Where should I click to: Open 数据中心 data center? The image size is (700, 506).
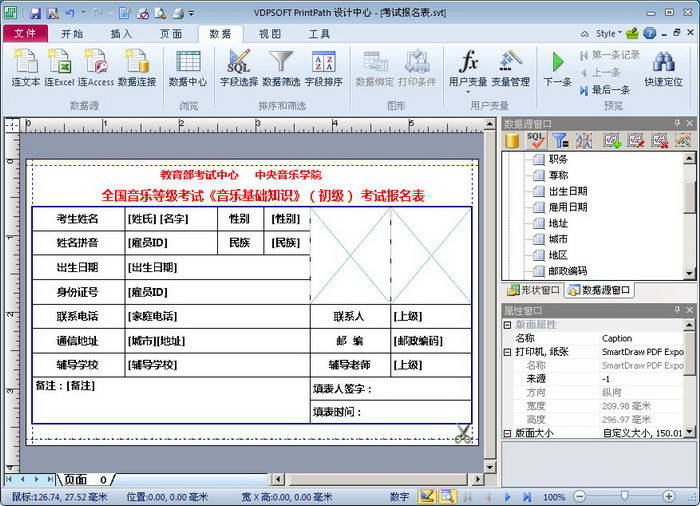pyautogui.click(x=188, y=68)
